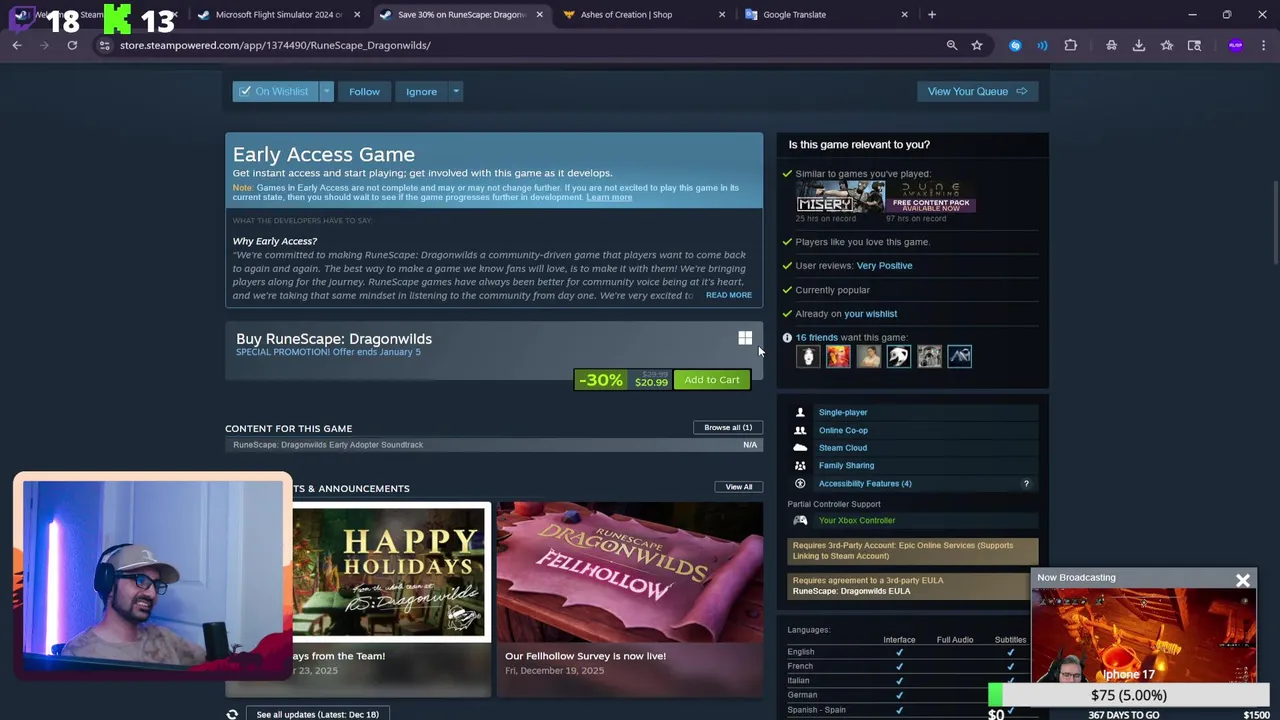The image size is (1280, 720).
Task: Switch to Microsoft Flight Simulator 2024 tab
Action: click(278, 15)
